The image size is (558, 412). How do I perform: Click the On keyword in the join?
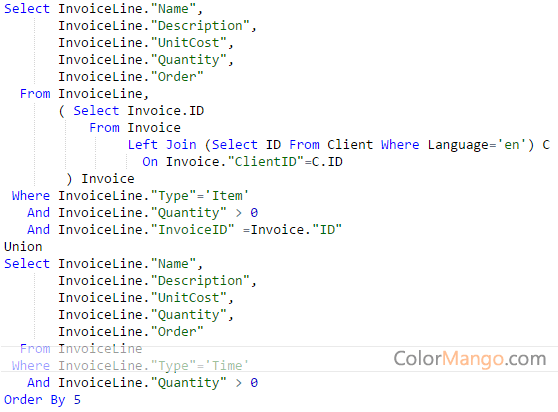[150, 162]
